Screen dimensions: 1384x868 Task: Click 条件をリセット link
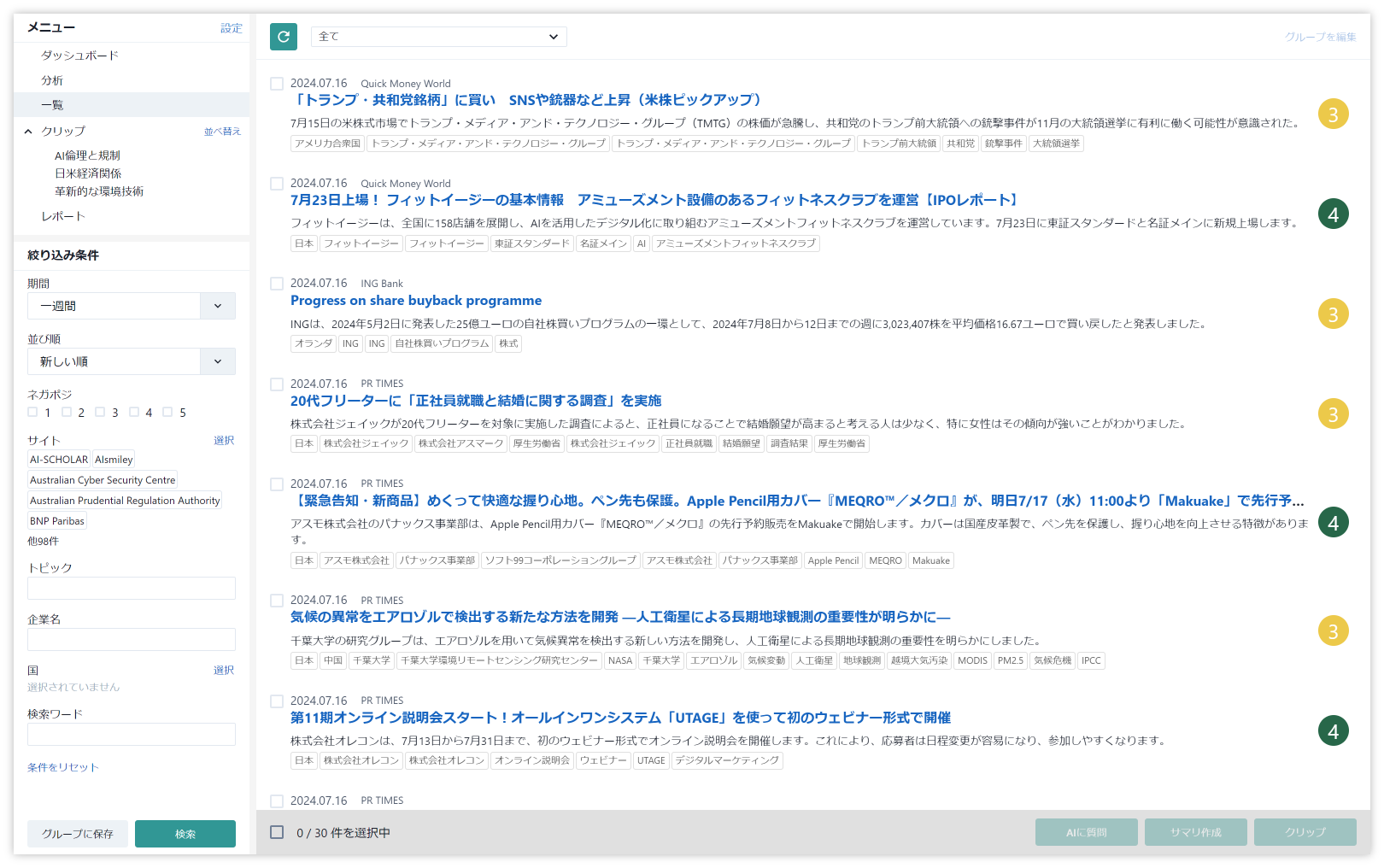pos(63,768)
